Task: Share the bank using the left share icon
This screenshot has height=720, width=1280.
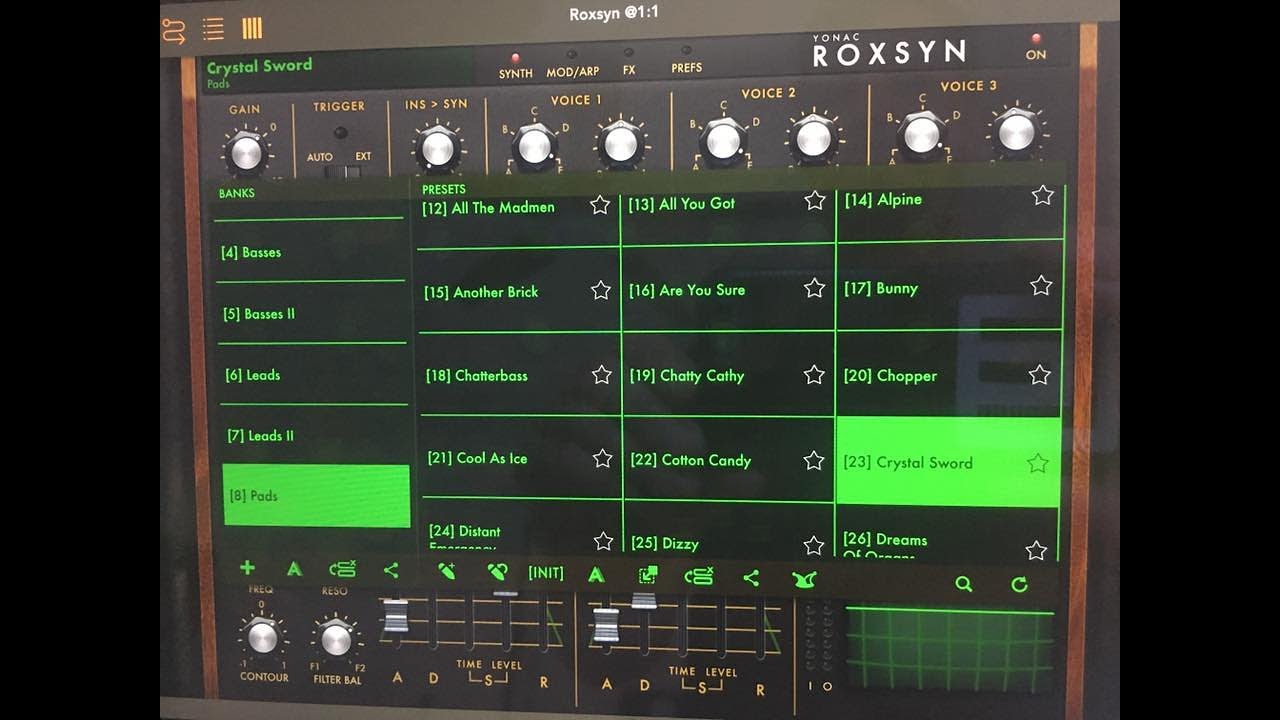Action: [x=391, y=571]
